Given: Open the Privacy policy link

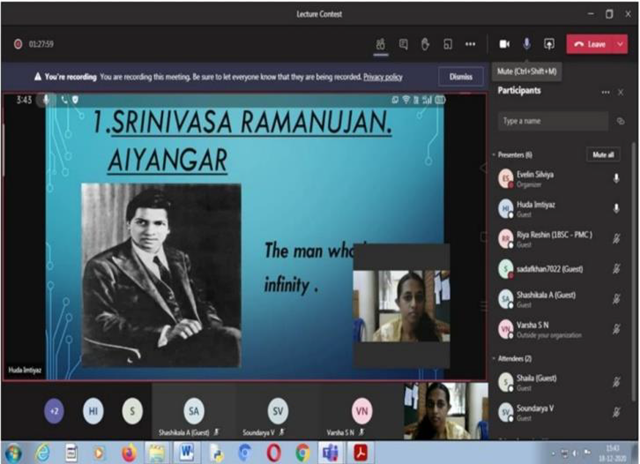Looking at the screenshot, I should click(x=383, y=77).
